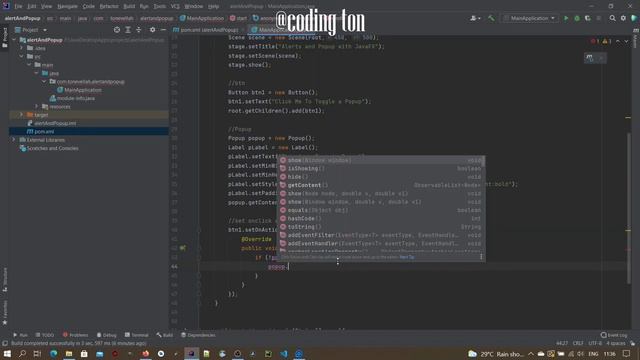
Task: Open the VCS menu
Action: point(175,7)
